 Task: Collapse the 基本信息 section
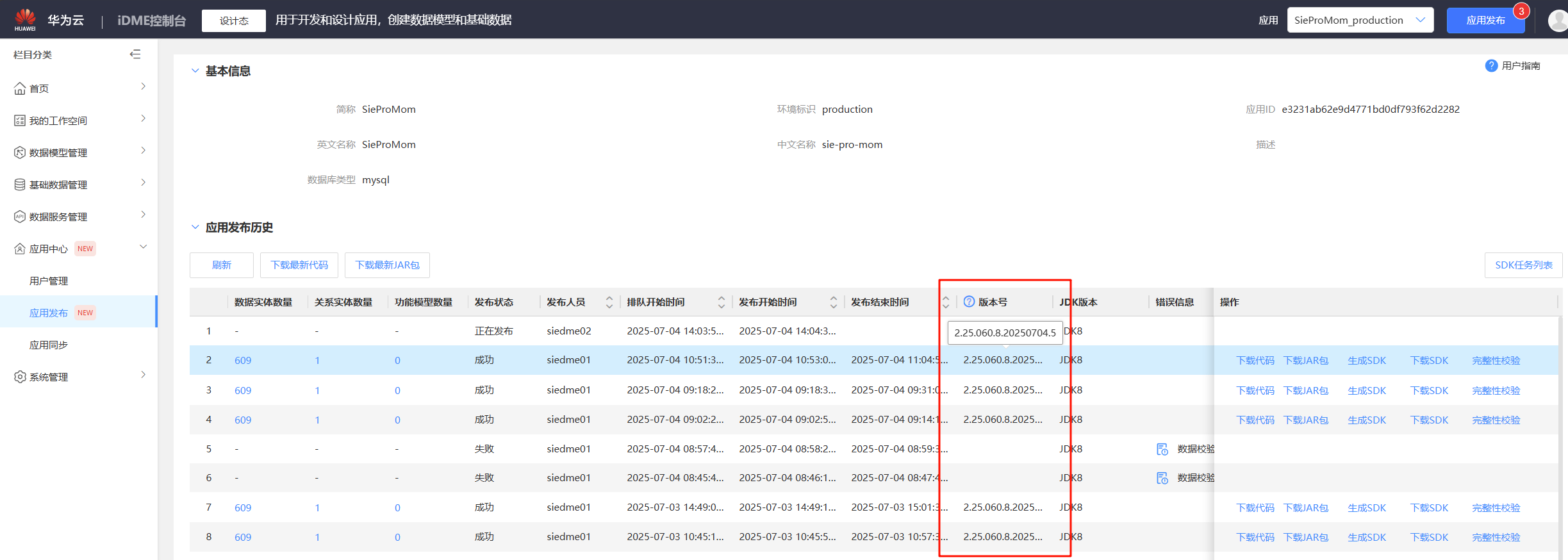click(195, 71)
